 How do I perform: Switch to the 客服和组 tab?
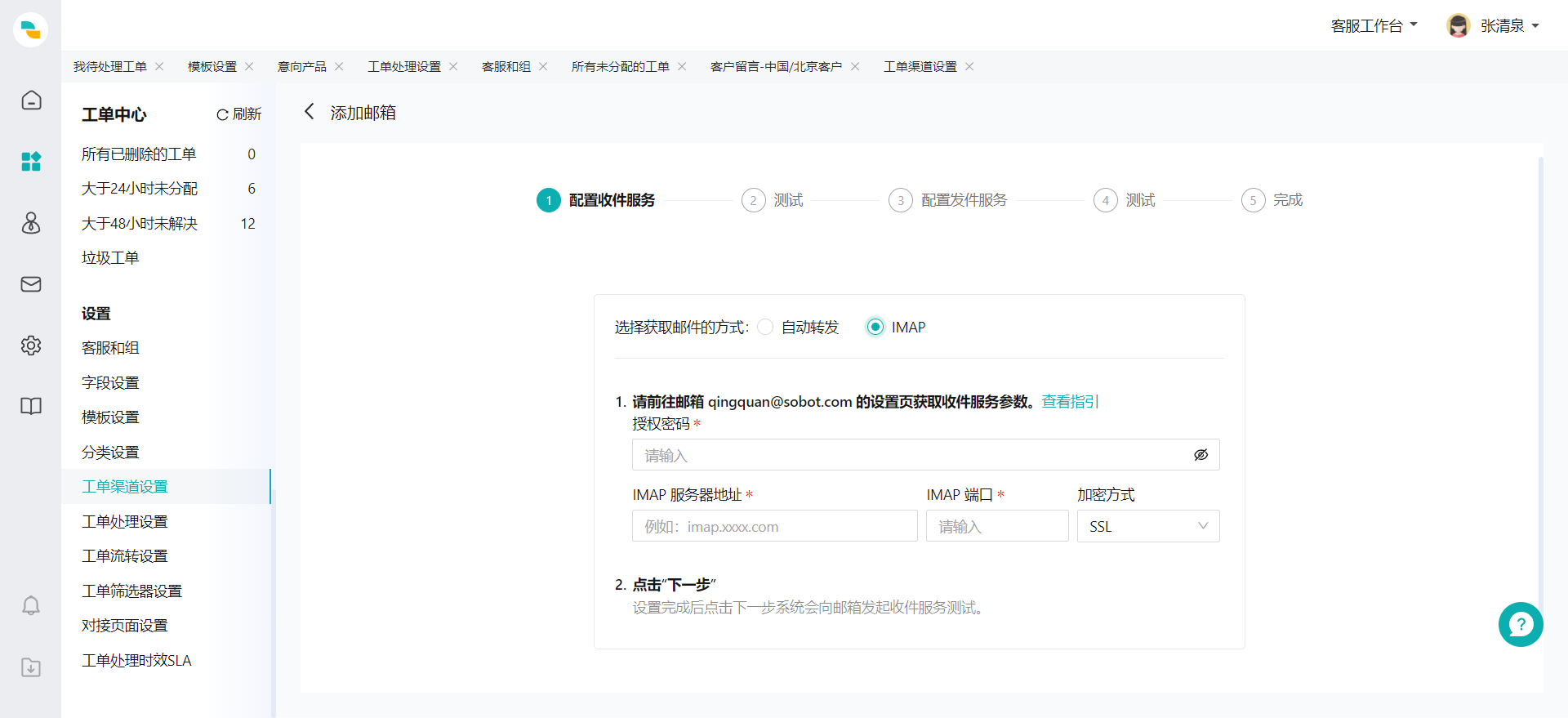click(506, 66)
